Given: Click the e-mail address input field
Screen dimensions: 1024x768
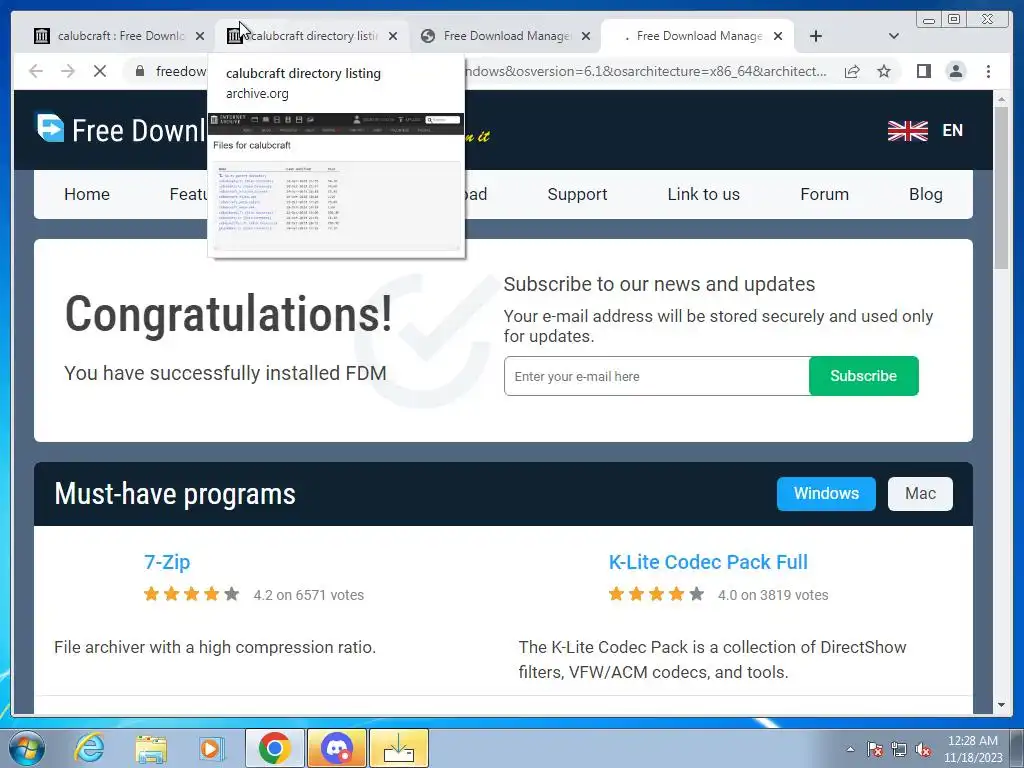Looking at the screenshot, I should 656,376.
